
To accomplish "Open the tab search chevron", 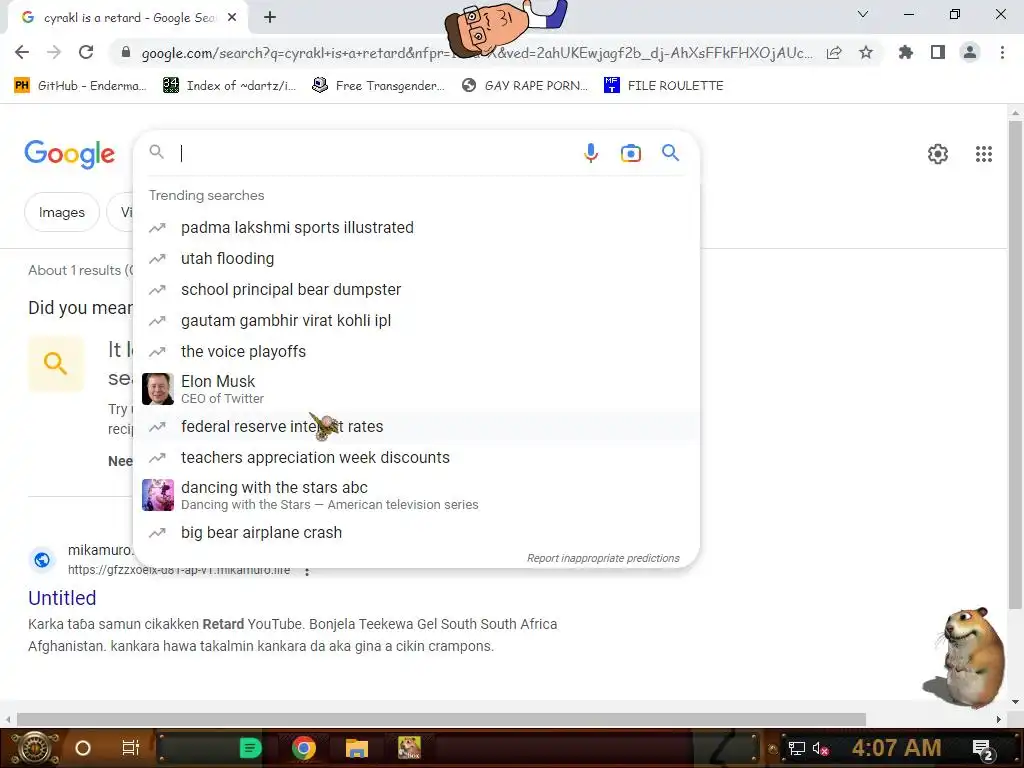I will point(863,14).
